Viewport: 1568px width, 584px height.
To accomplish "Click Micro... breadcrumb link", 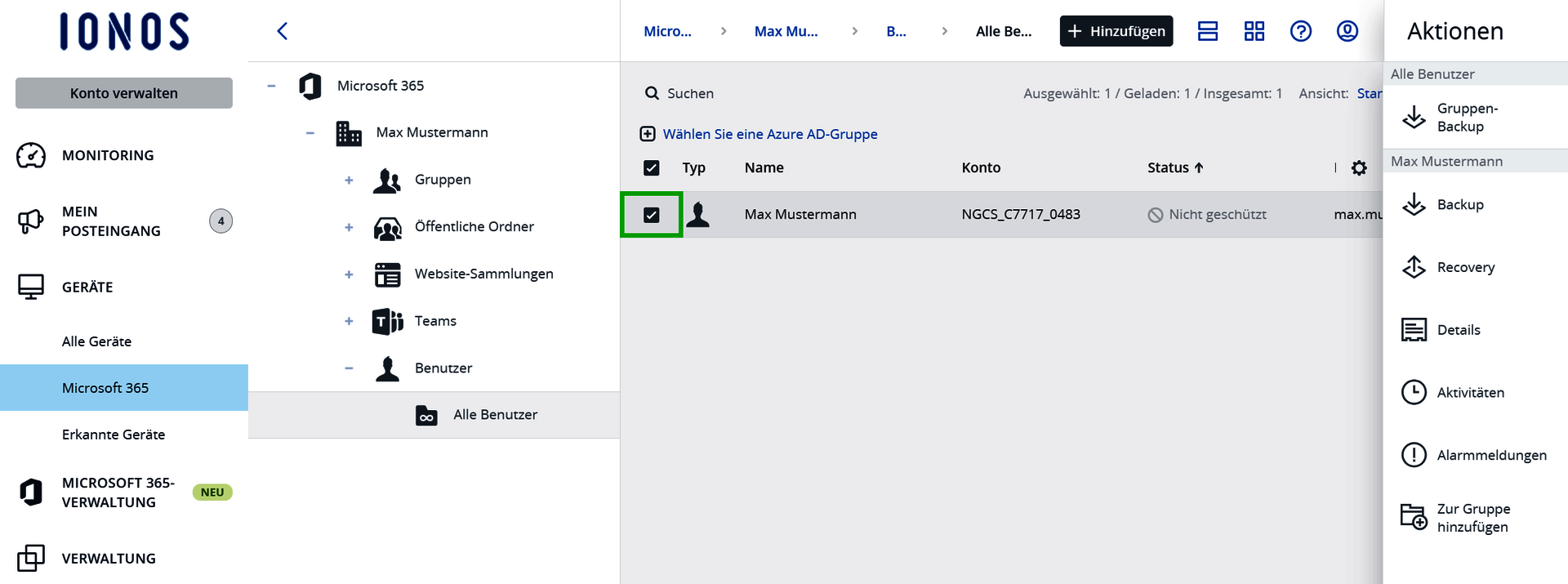I will 667,31.
